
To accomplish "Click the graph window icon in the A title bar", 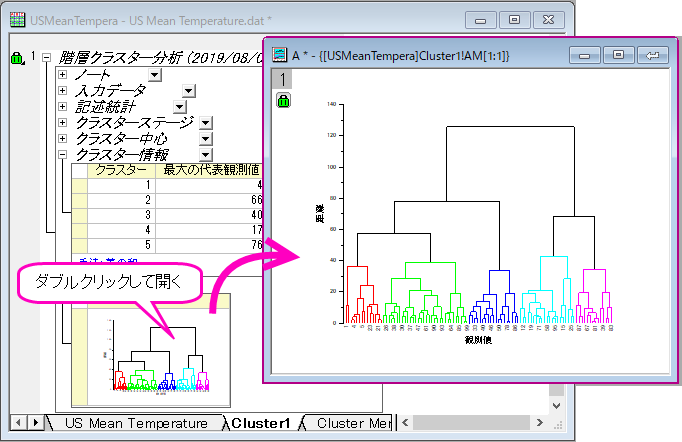I will [x=279, y=54].
